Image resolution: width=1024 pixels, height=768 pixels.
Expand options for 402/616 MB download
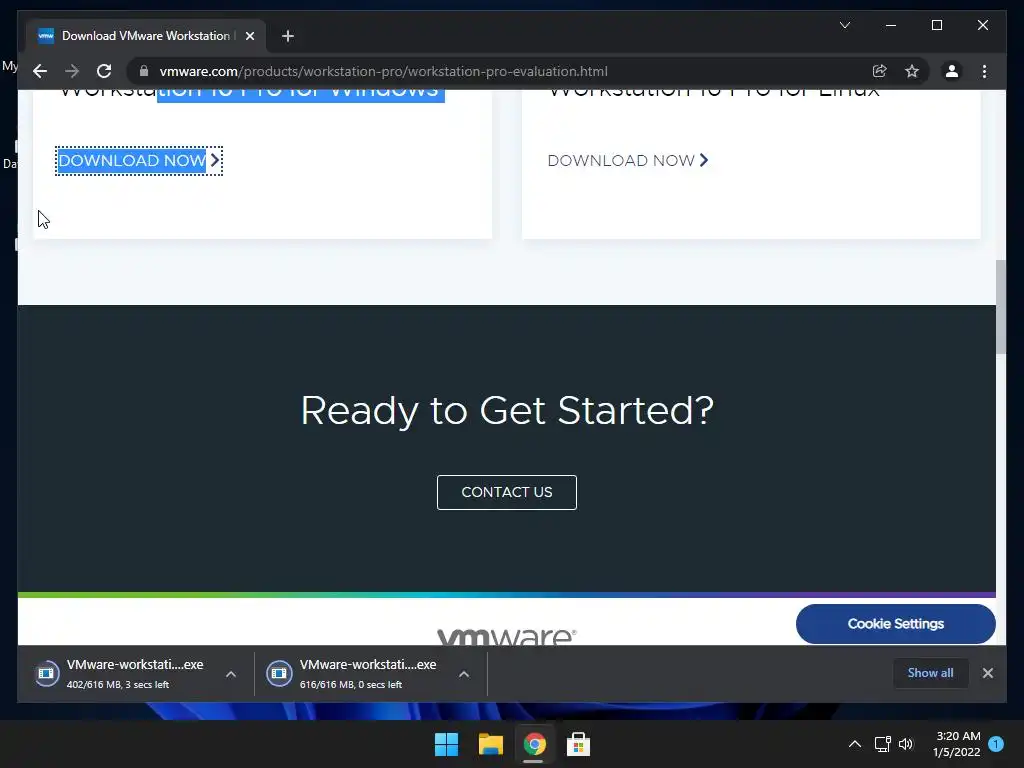pyautogui.click(x=231, y=674)
